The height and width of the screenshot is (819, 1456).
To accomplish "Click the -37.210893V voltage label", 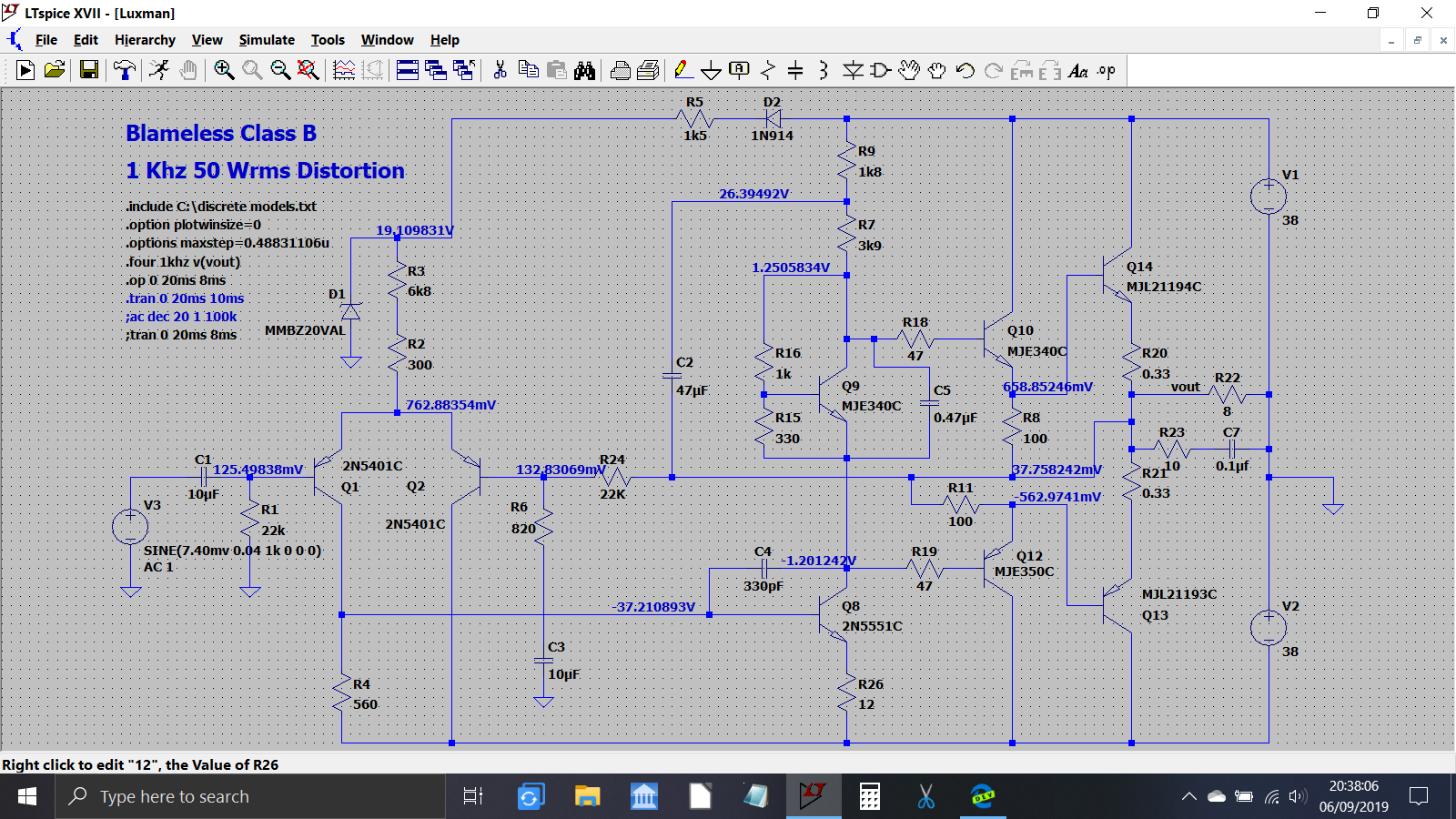I will point(653,607).
